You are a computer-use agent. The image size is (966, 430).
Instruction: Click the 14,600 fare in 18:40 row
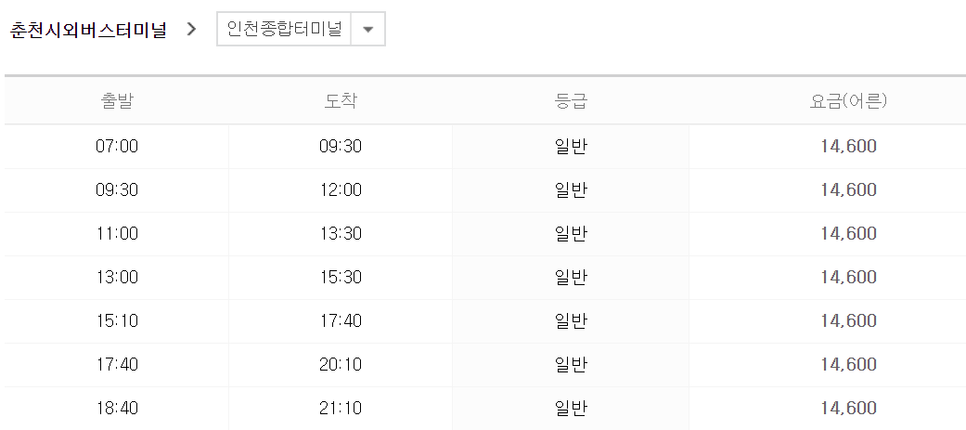pyautogui.click(x=848, y=408)
